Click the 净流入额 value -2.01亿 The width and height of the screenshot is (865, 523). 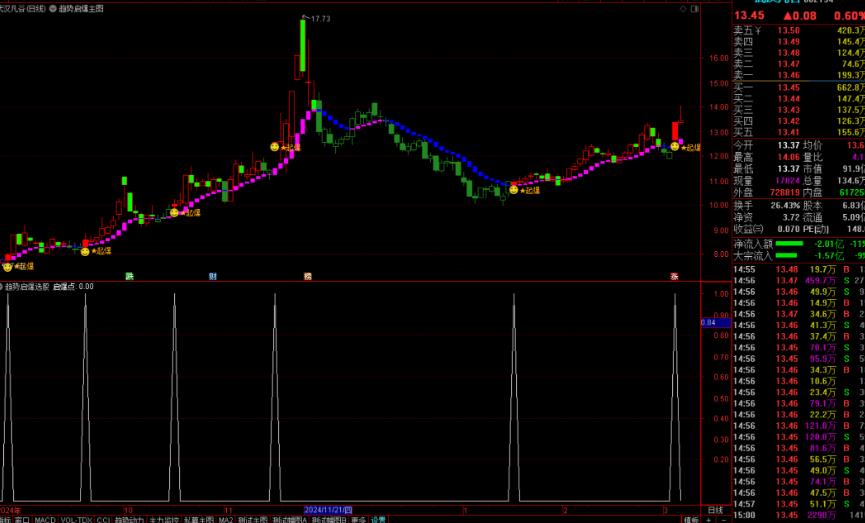[829, 244]
